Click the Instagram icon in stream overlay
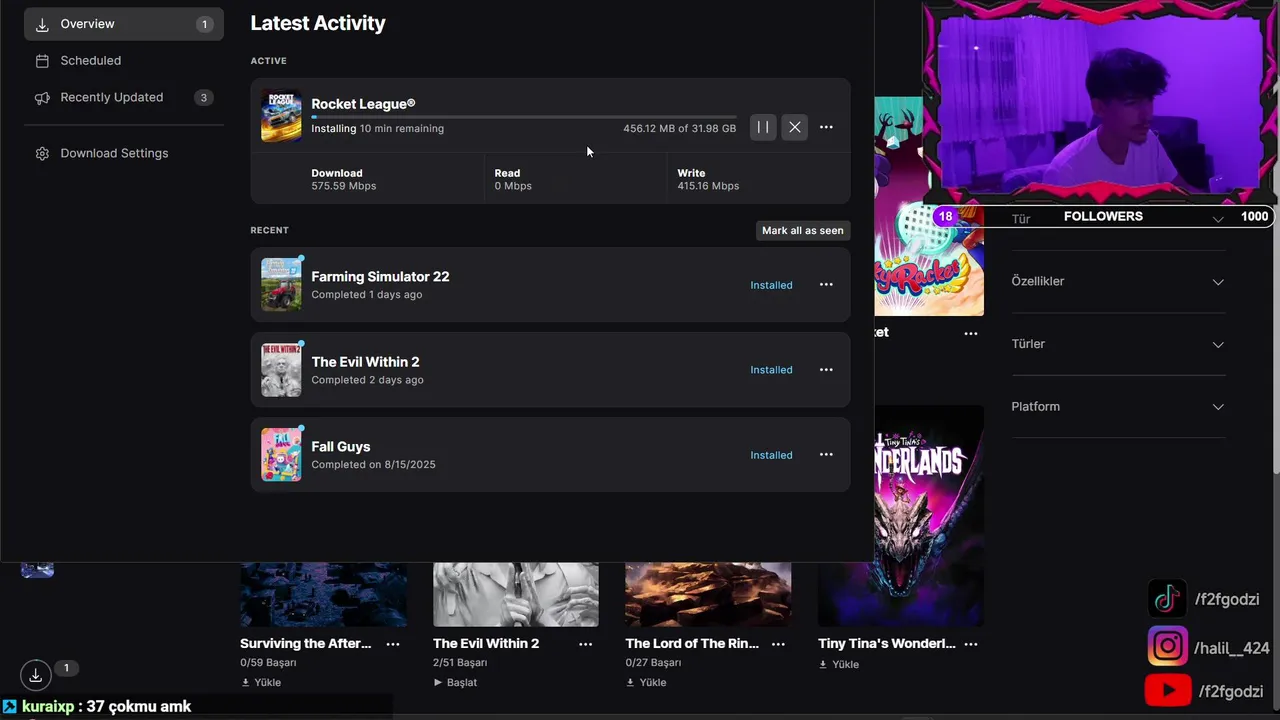The height and width of the screenshot is (720, 1280). click(x=1167, y=647)
